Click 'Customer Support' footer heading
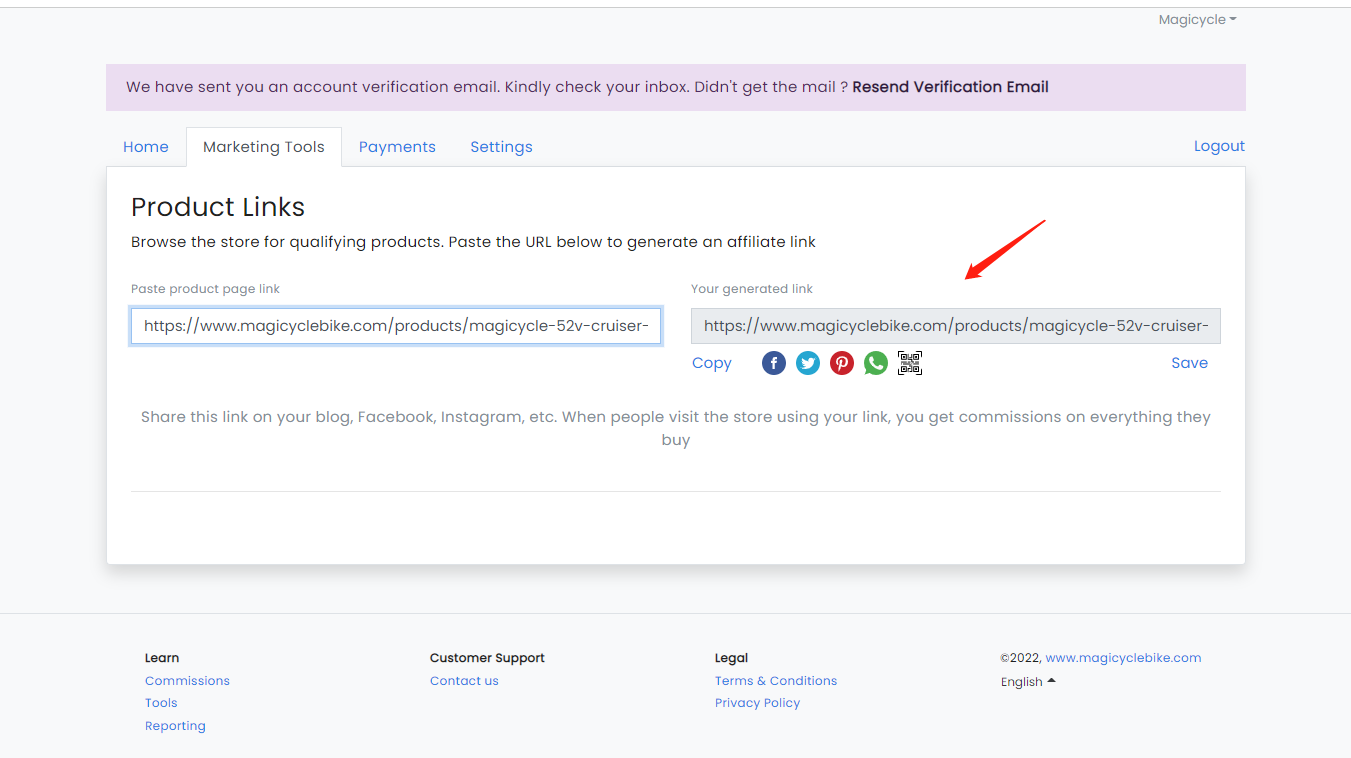 click(x=487, y=658)
